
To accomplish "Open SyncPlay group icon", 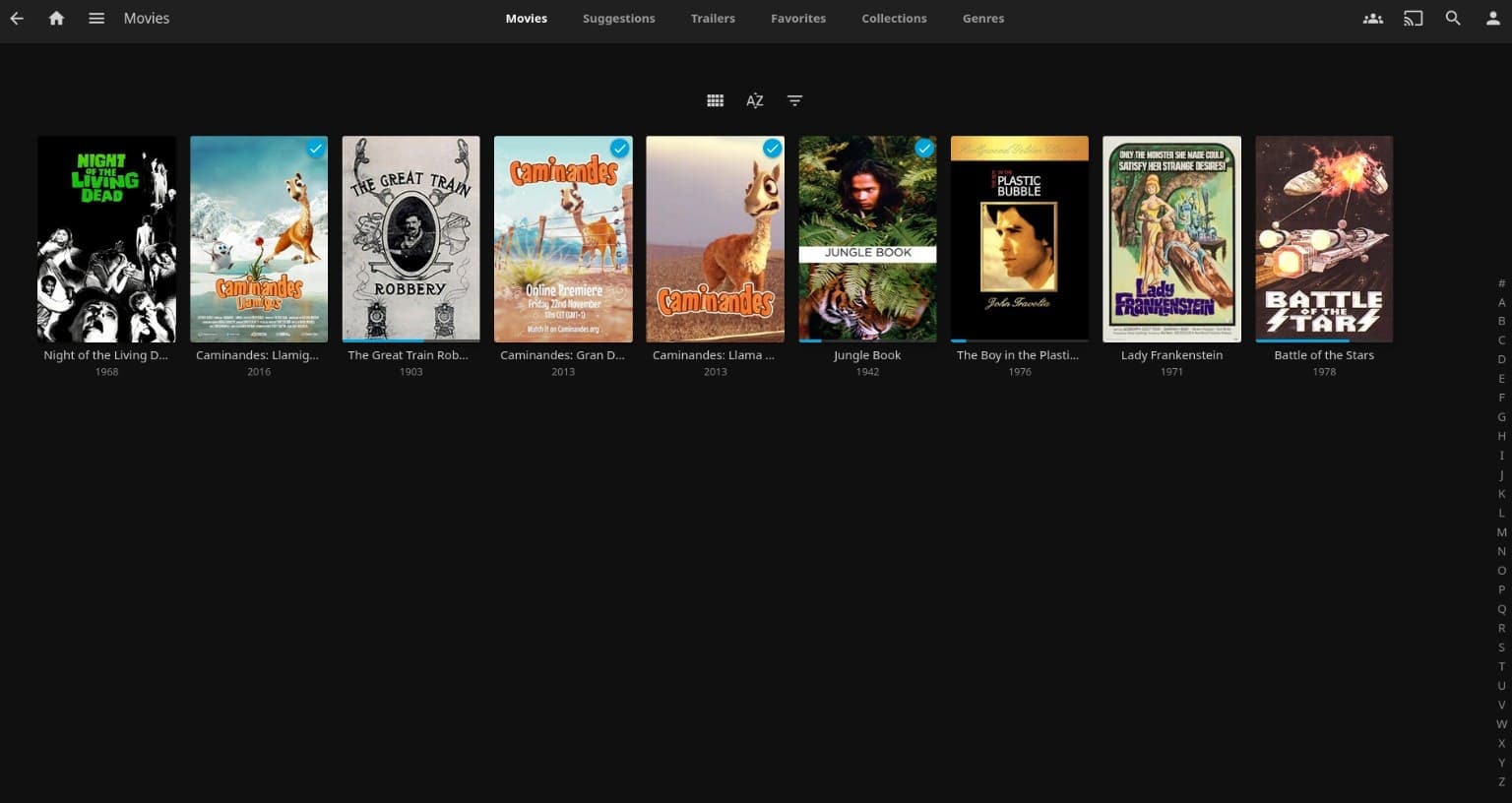I will tap(1372, 18).
